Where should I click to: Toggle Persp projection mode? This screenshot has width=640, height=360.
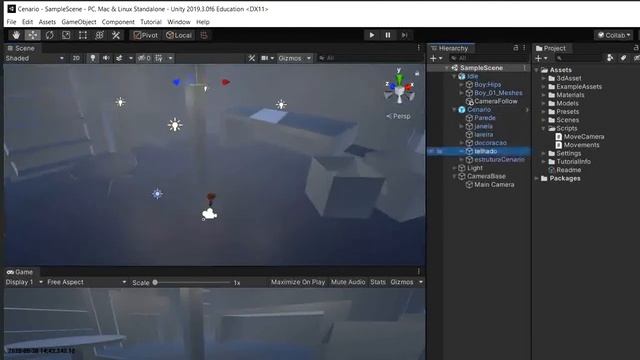(x=398, y=116)
